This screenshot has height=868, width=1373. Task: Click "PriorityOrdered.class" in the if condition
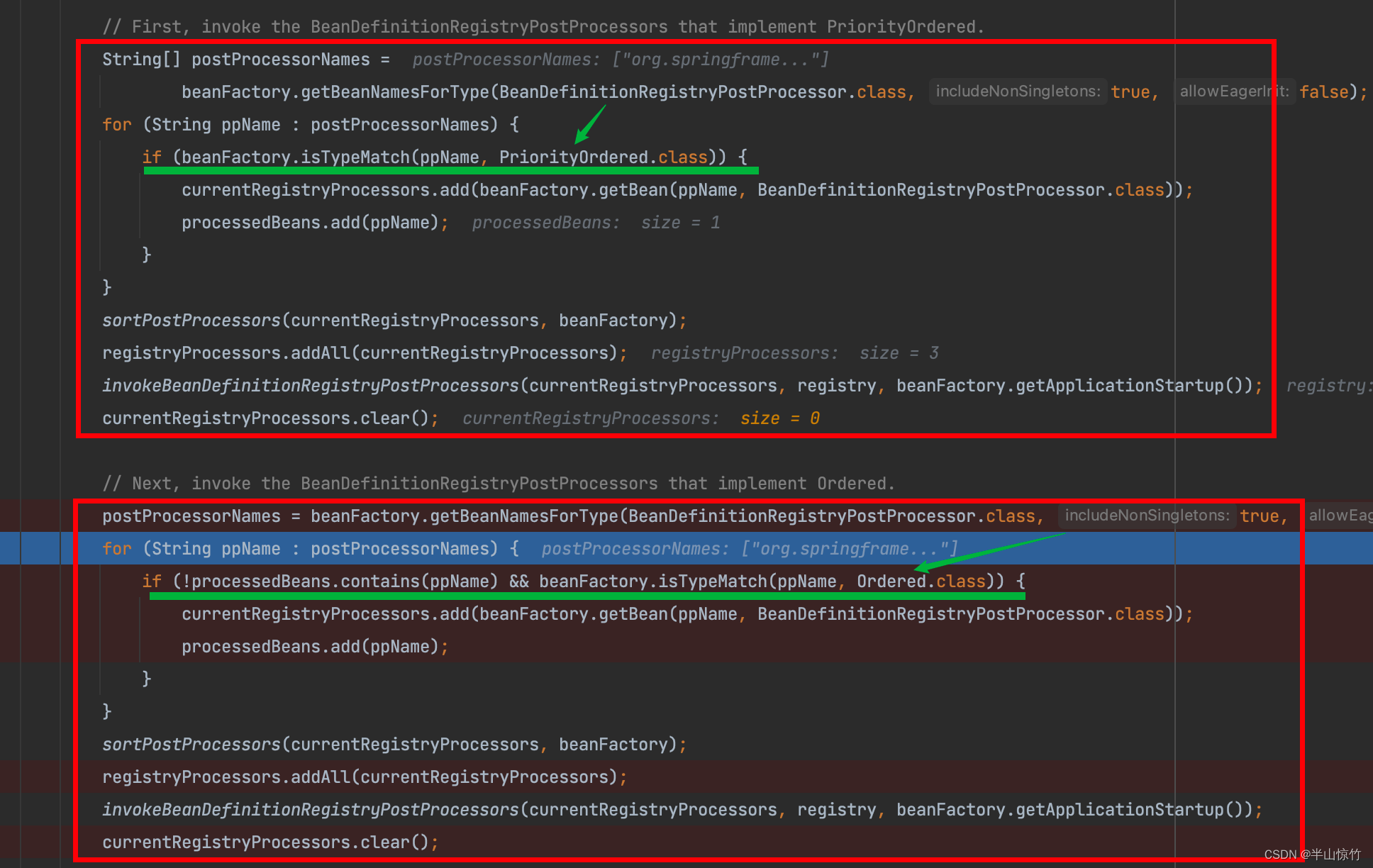(604, 157)
